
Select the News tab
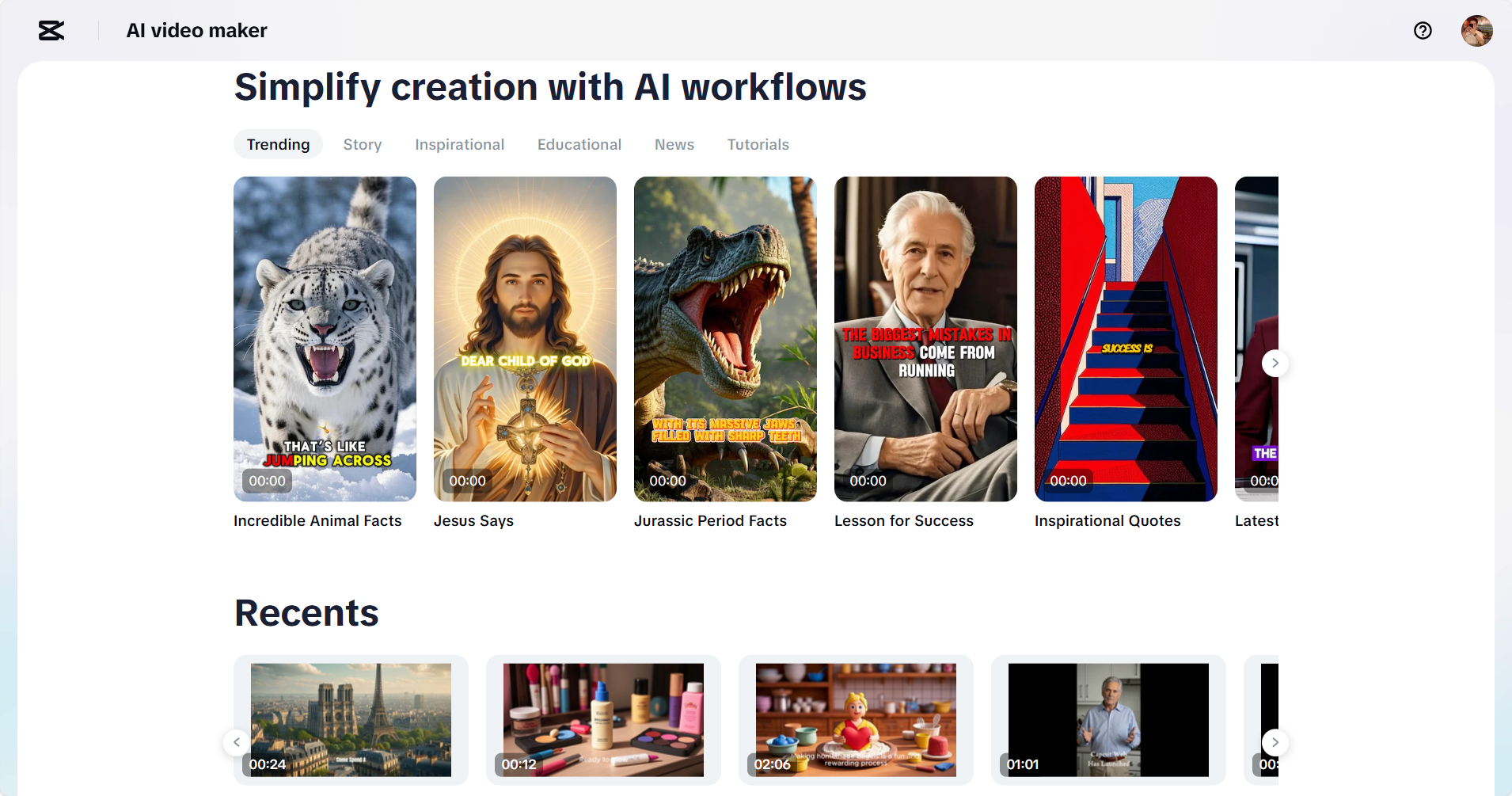674,144
